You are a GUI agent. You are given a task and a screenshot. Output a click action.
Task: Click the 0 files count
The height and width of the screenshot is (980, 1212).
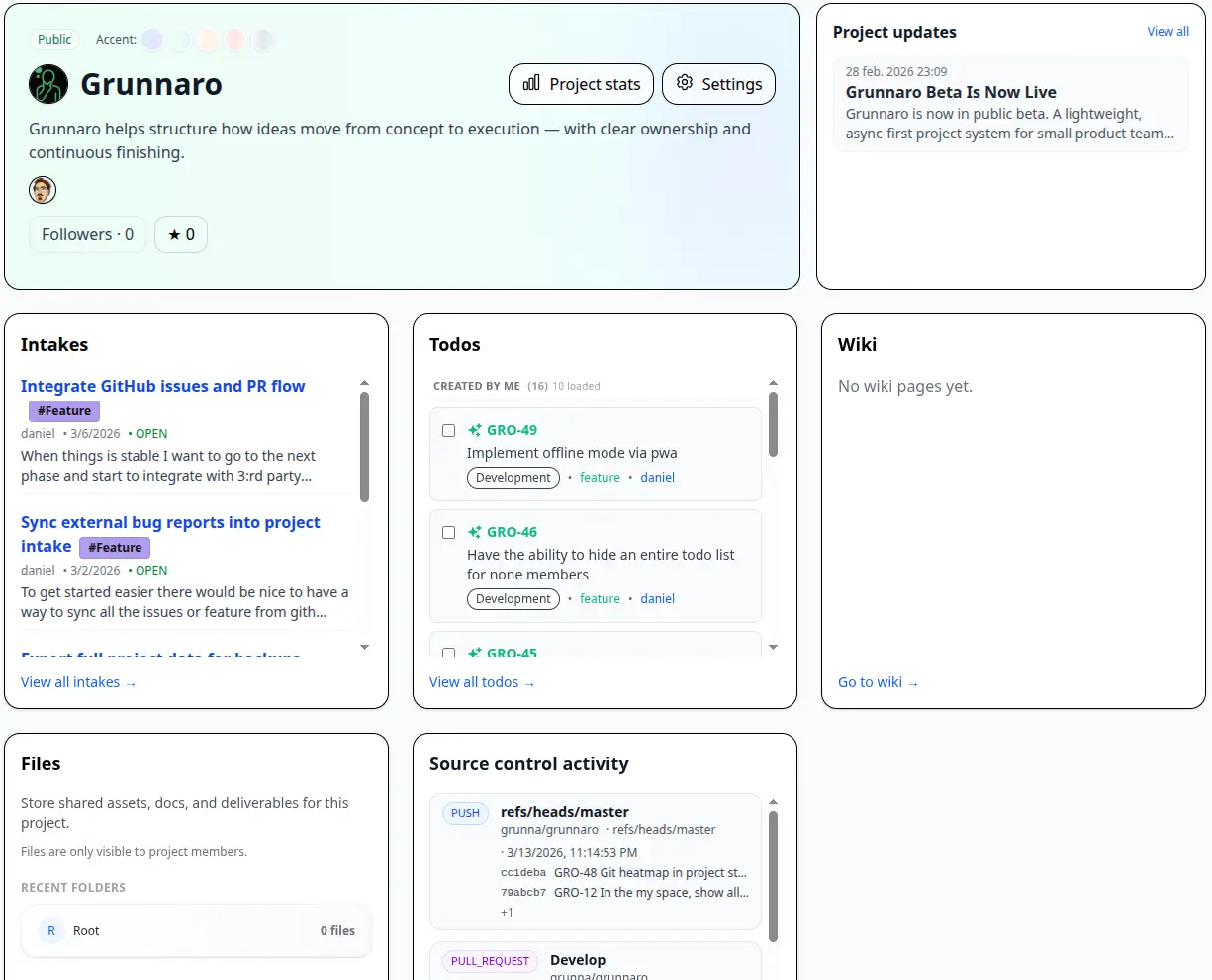point(337,931)
